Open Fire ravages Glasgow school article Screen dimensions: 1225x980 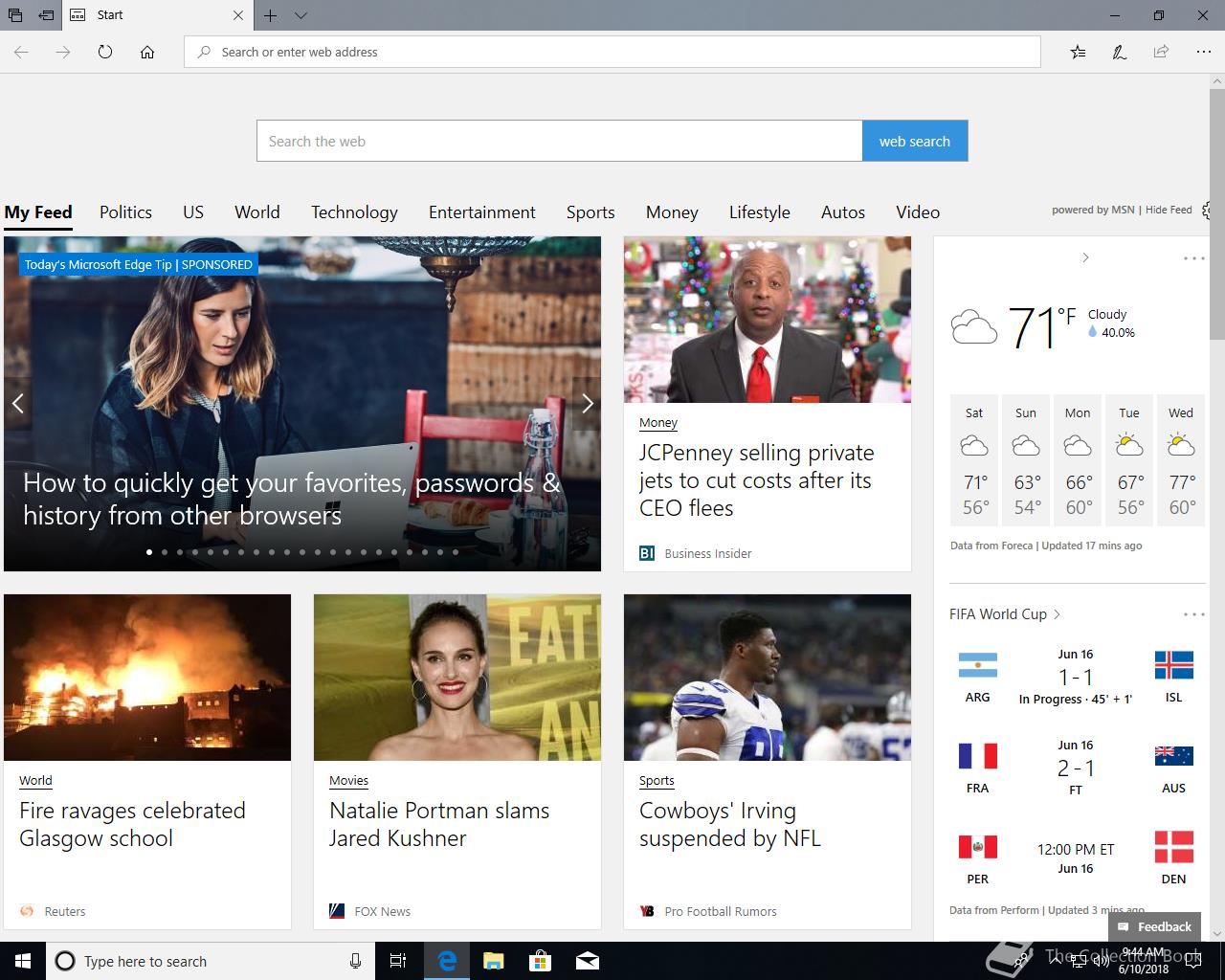pyautogui.click(x=132, y=824)
